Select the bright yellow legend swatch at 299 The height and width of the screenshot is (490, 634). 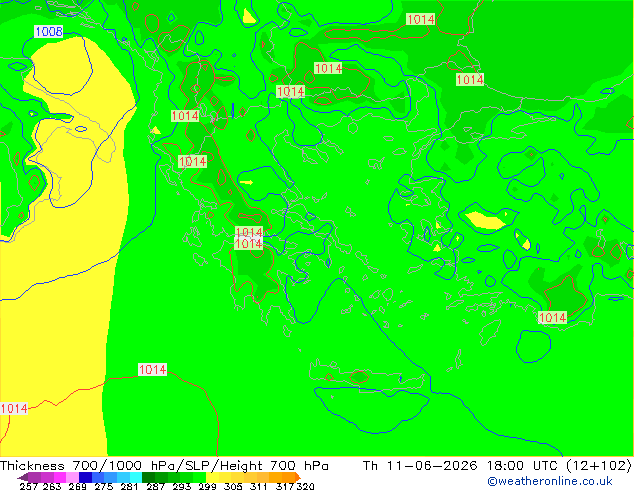coord(212,477)
